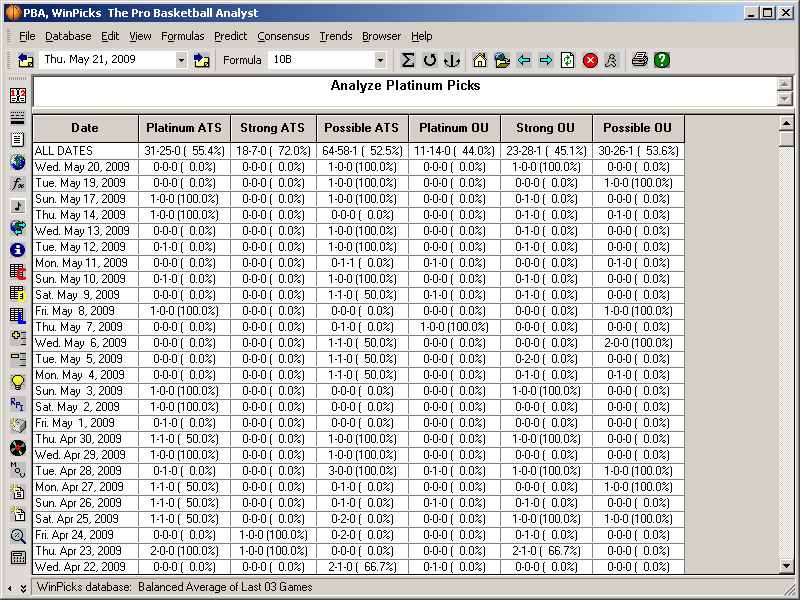
Task: Click the RPI sidebar icon
Action: [x=18, y=404]
